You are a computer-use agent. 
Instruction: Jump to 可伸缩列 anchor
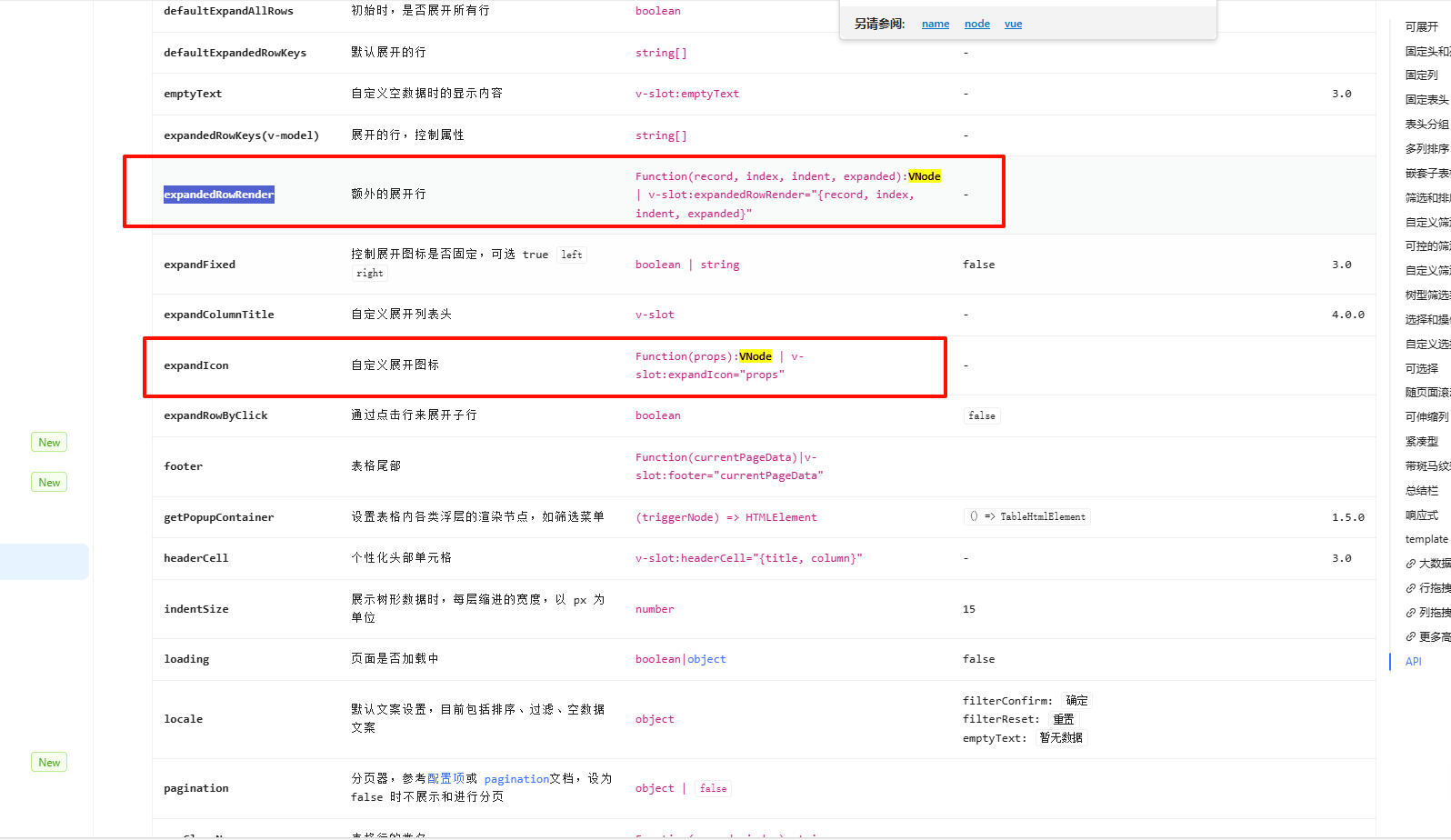coord(1427,417)
